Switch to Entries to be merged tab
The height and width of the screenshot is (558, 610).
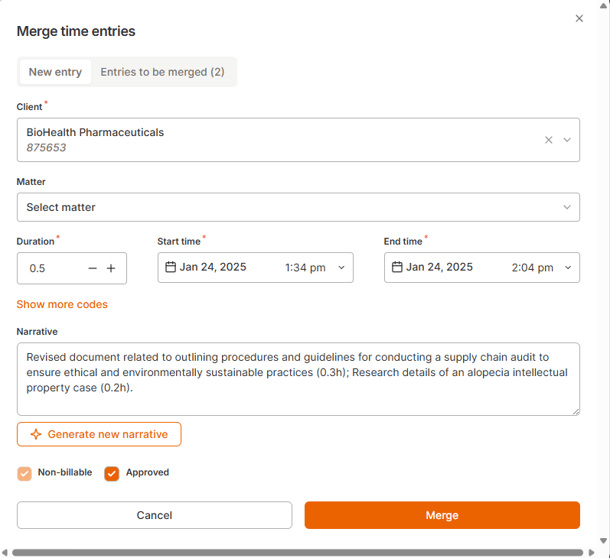pos(162,72)
